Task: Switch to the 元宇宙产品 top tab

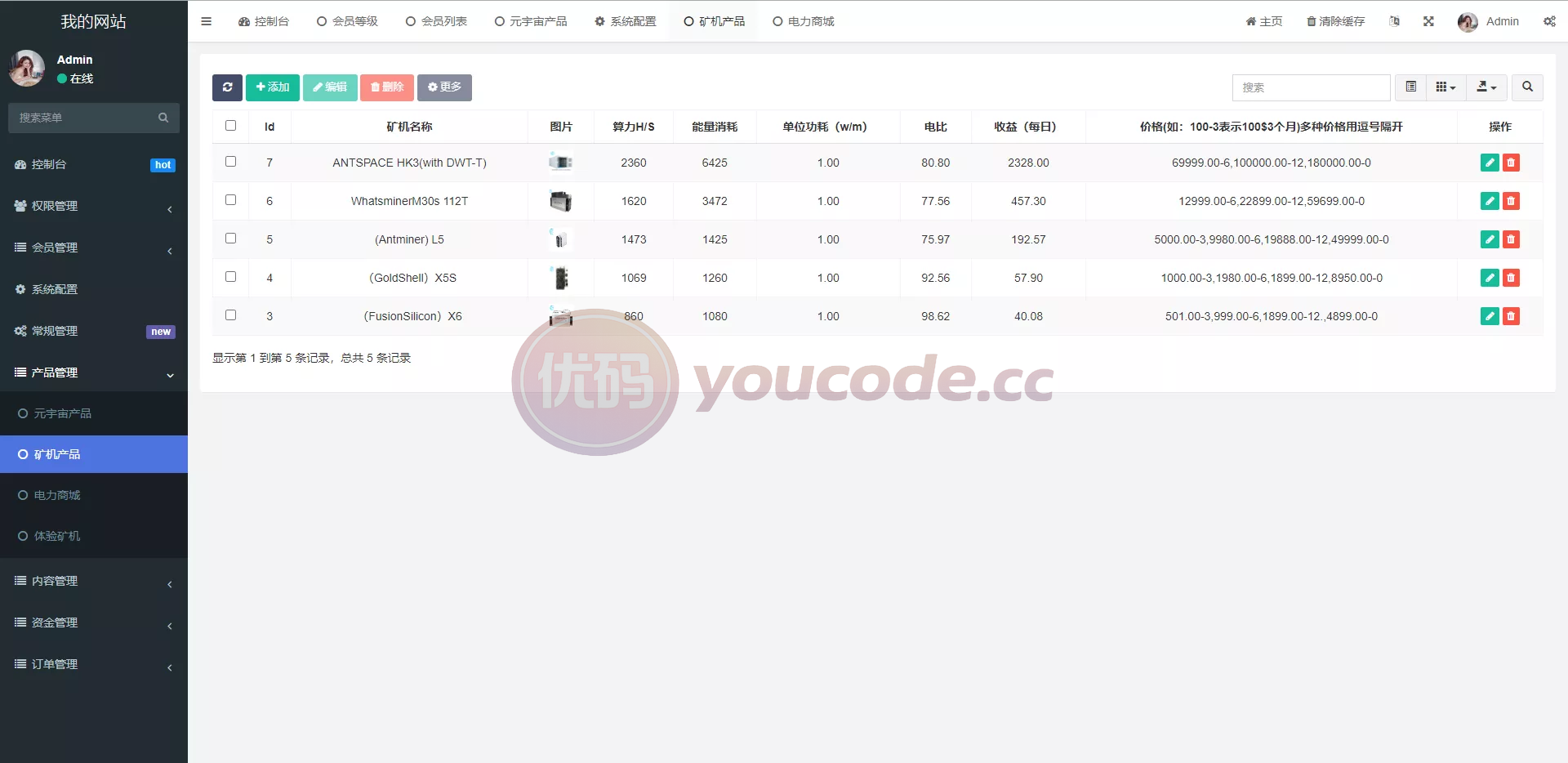Action: click(x=531, y=21)
